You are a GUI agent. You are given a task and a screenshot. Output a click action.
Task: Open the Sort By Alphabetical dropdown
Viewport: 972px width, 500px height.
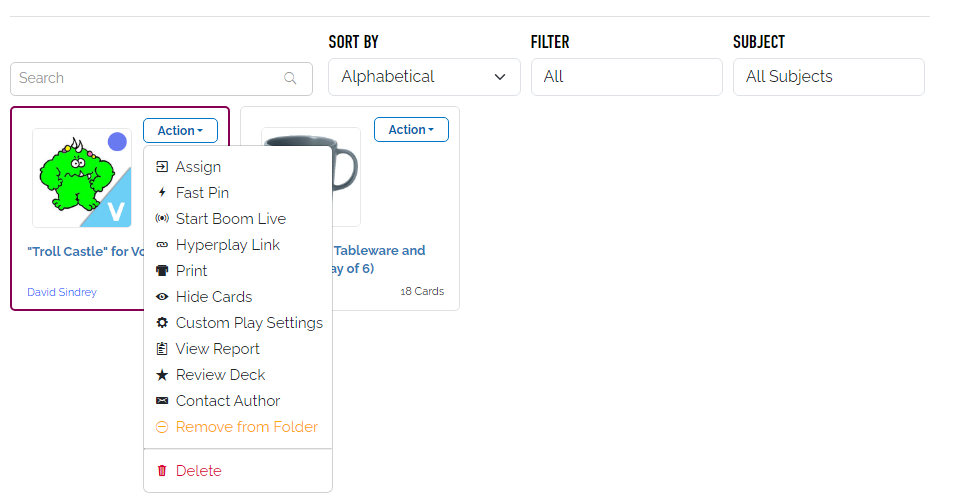pos(424,77)
